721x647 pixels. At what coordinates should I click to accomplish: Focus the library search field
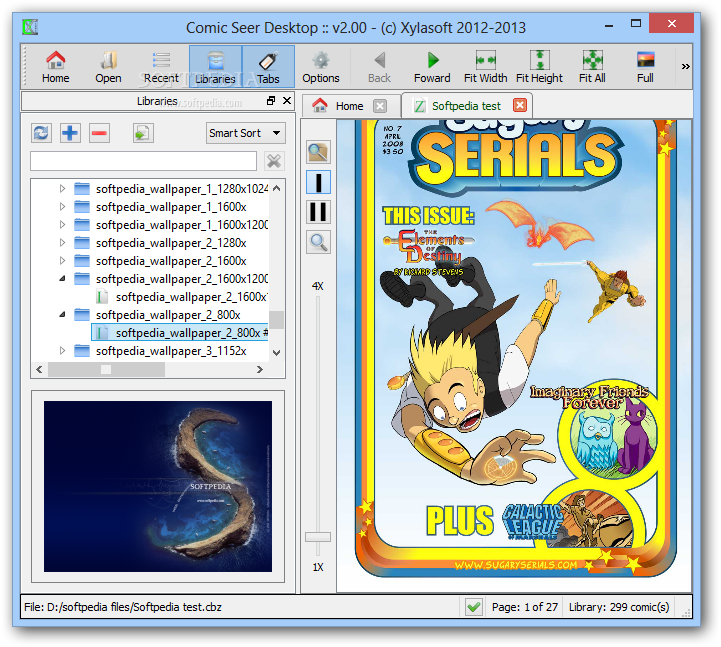143,161
